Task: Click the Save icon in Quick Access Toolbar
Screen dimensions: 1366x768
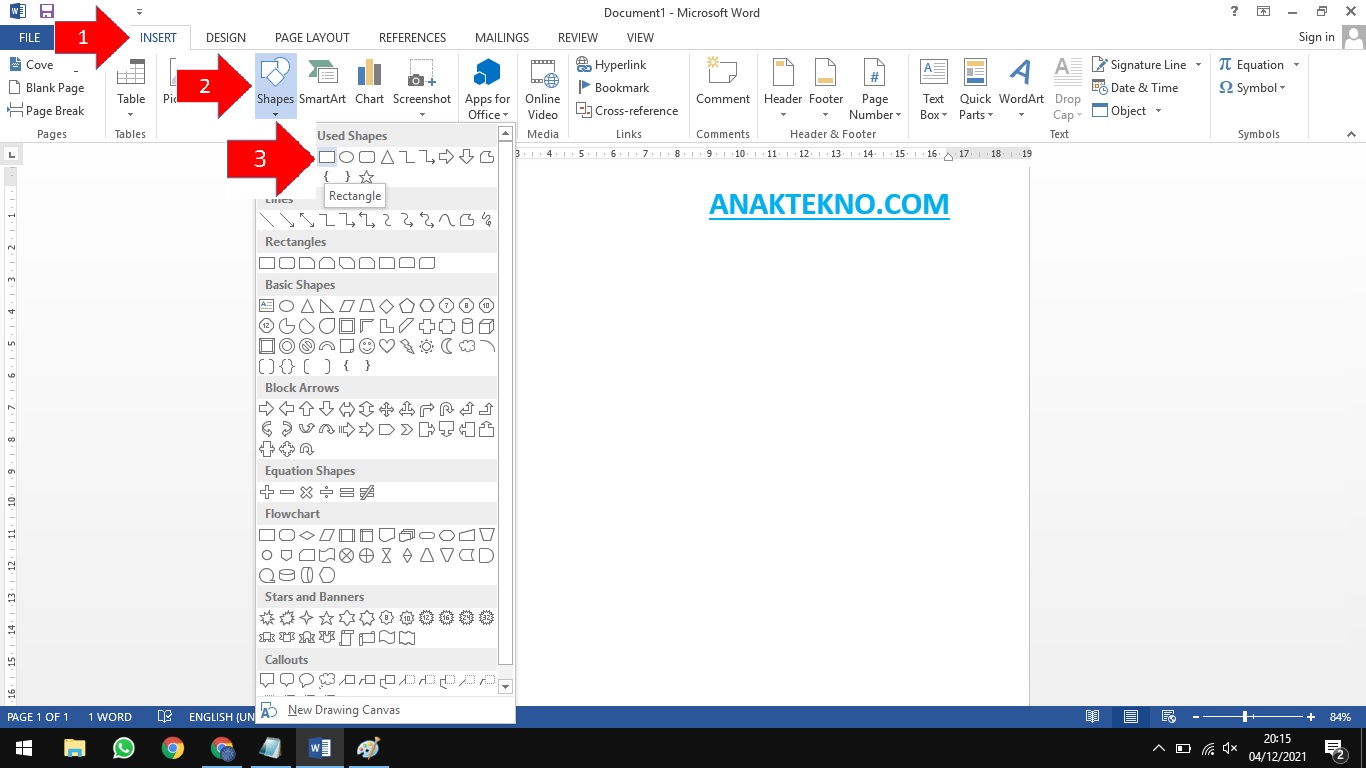Action: coord(46,12)
